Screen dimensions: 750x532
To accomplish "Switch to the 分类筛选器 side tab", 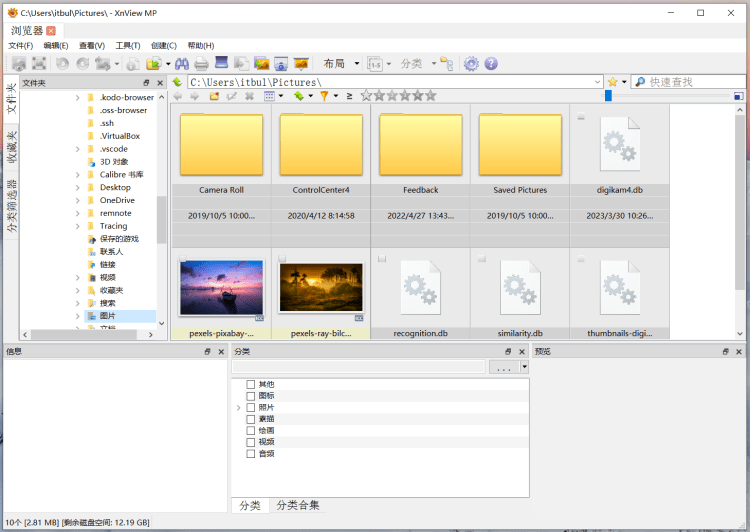I will [11, 206].
